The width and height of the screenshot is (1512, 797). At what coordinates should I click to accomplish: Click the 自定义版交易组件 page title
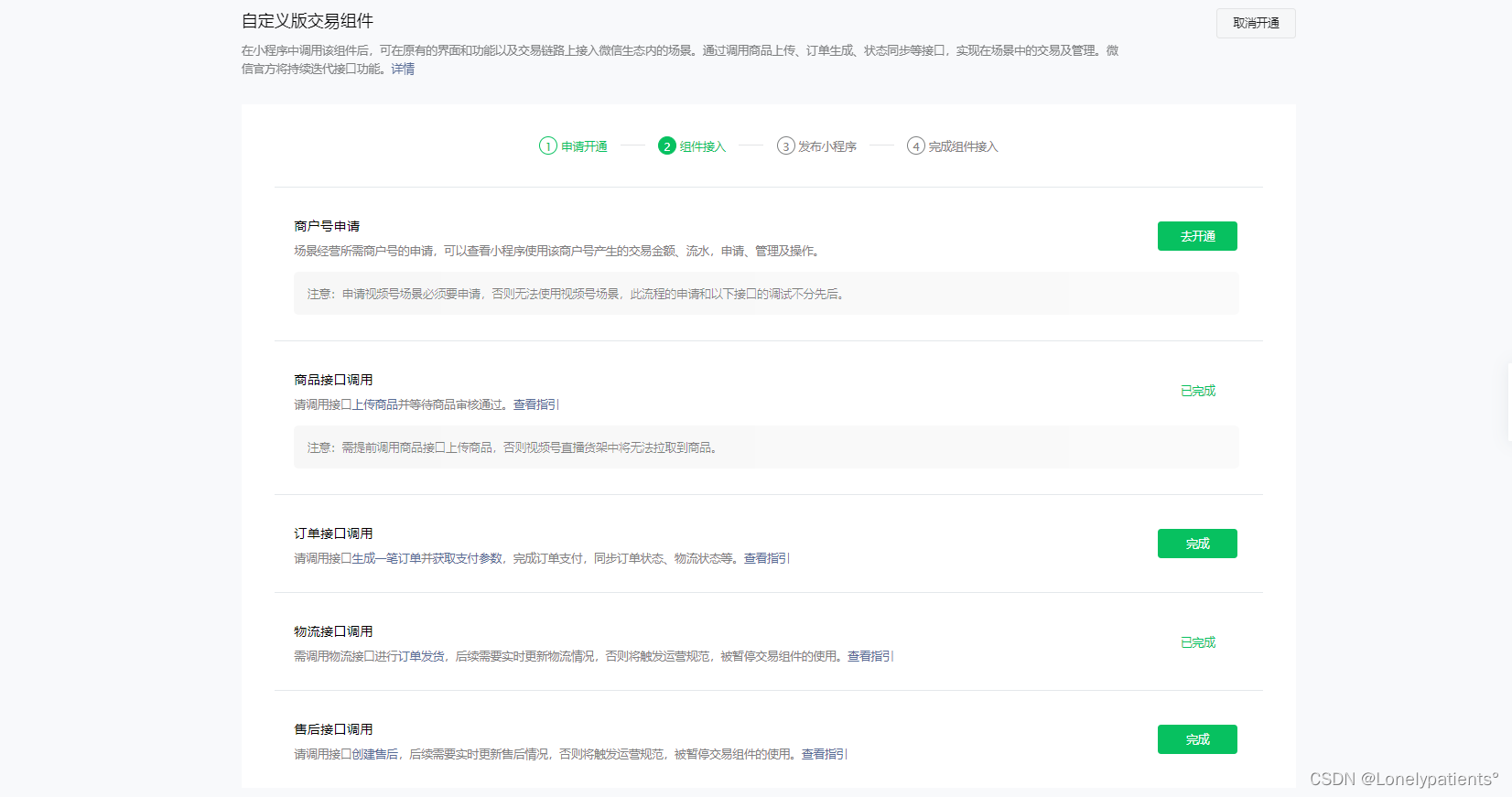pyautogui.click(x=308, y=21)
